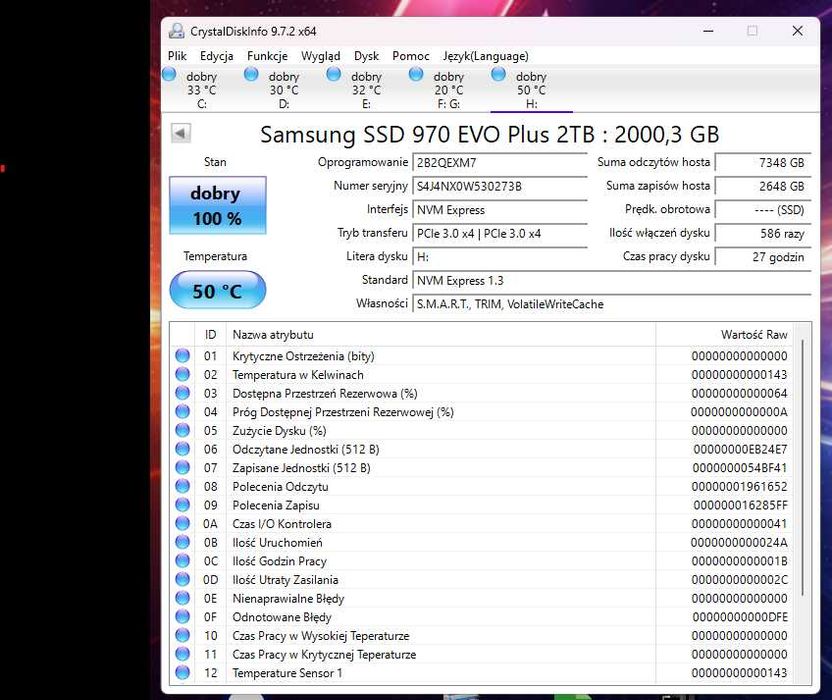Click status icon for Temperatura w Kelwinach row
Image resolution: width=832 pixels, height=700 pixels.
183,374
